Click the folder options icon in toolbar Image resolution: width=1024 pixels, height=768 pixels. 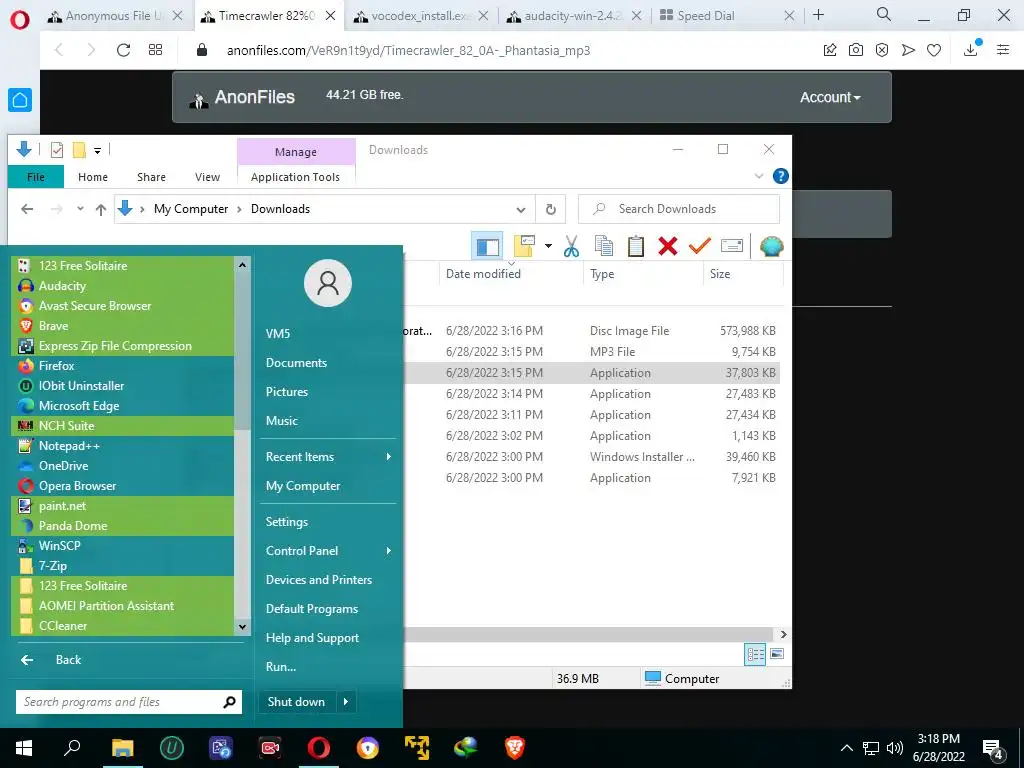[524, 246]
